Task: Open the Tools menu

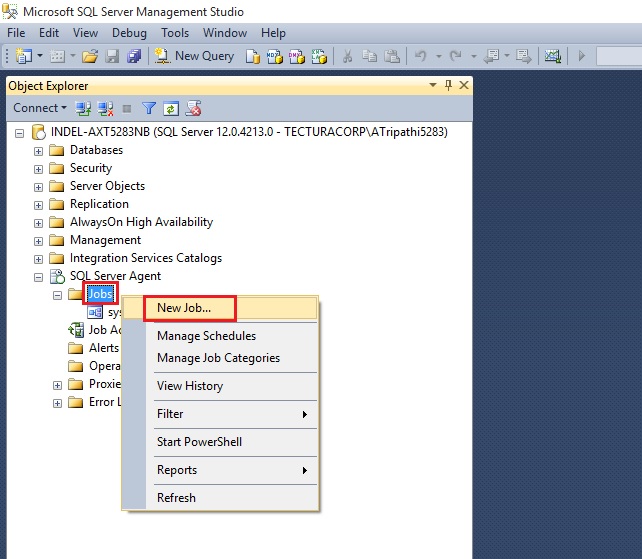Action: [175, 33]
